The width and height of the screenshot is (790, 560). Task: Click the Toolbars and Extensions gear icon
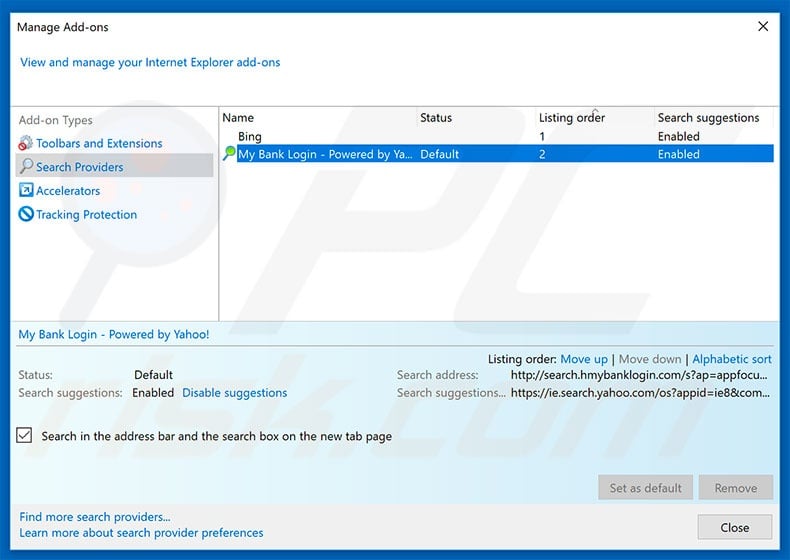tap(26, 143)
